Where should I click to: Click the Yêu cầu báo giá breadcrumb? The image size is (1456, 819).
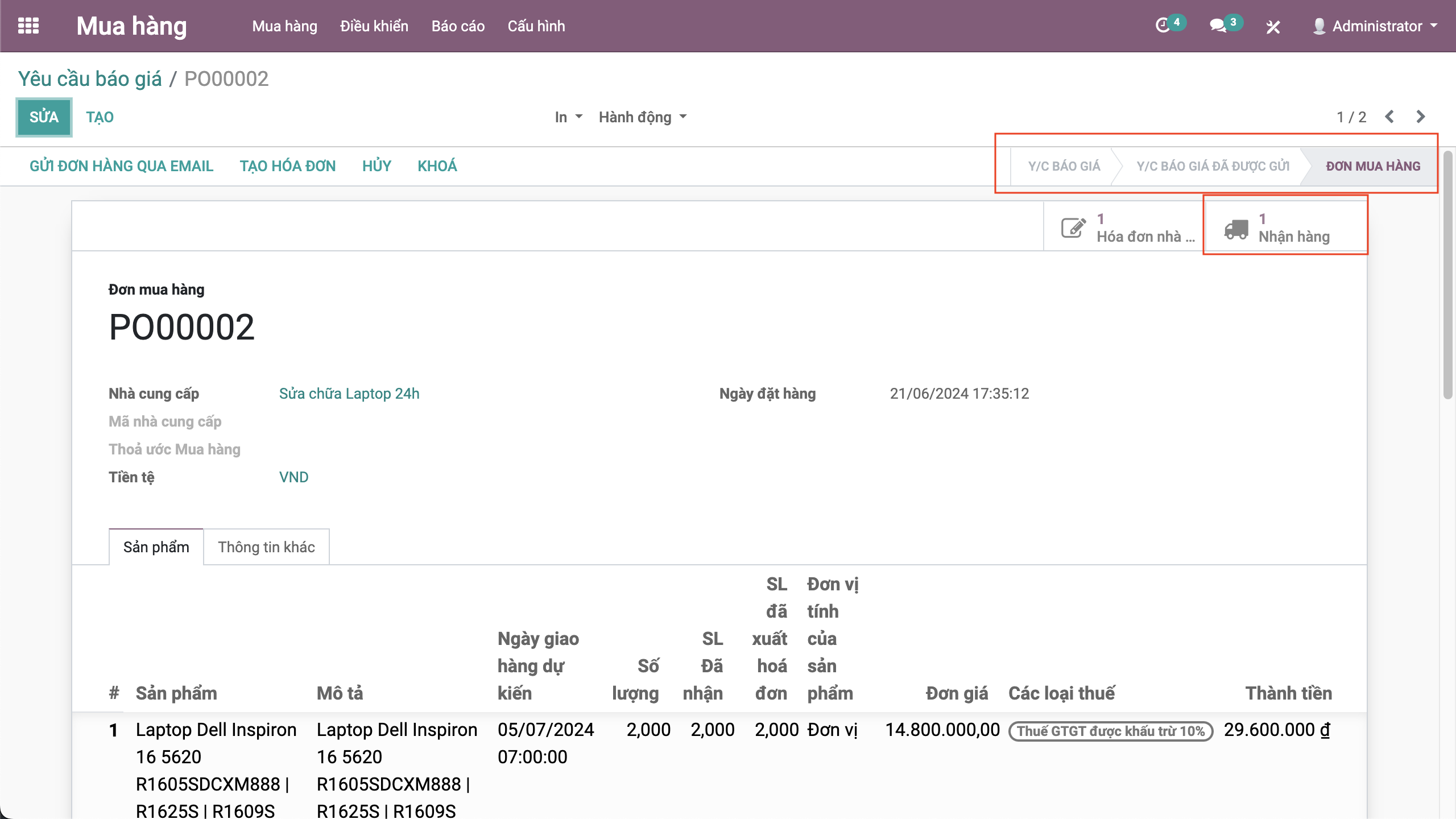click(90, 78)
